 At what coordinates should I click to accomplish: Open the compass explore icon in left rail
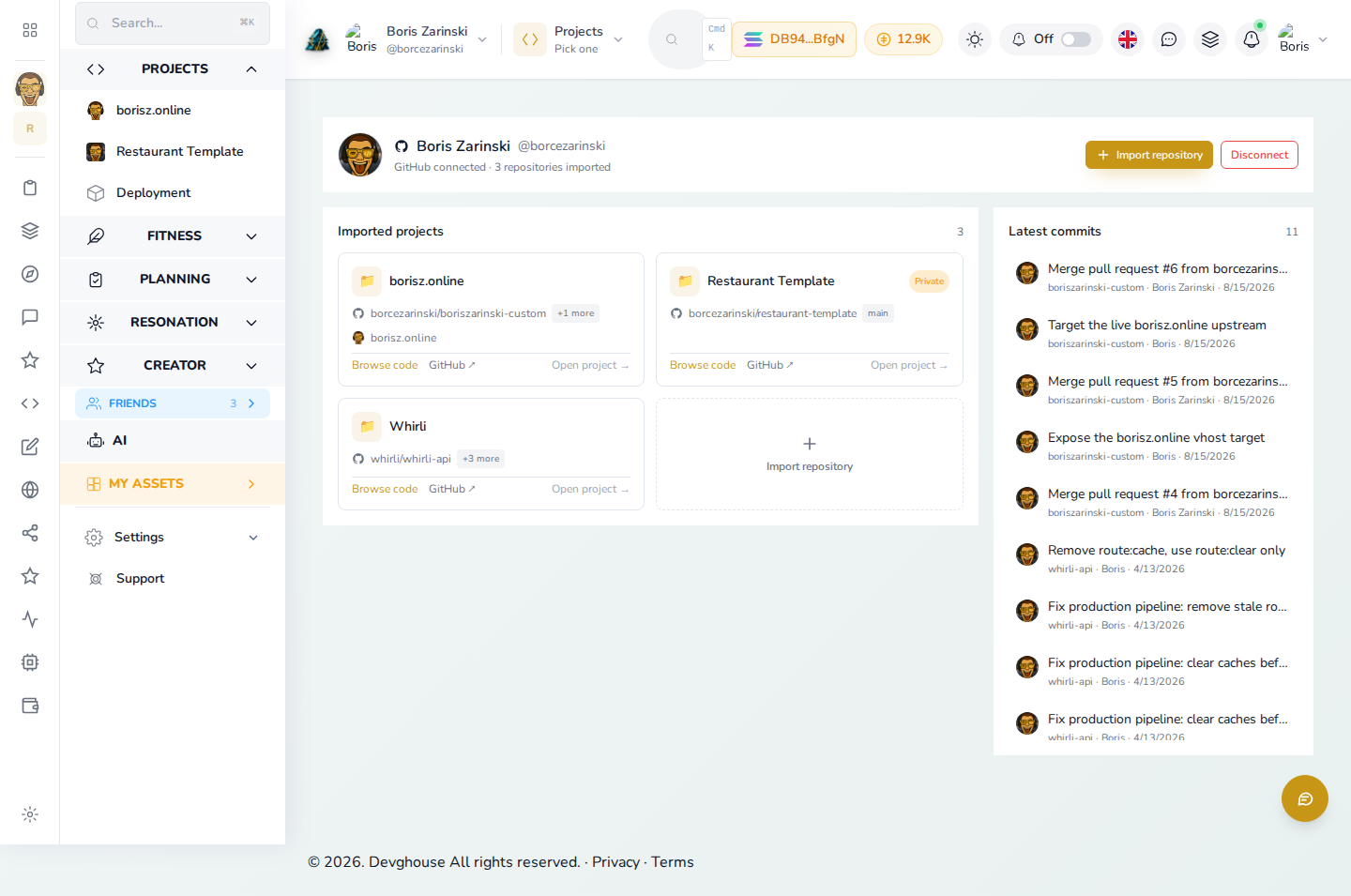tap(30, 274)
